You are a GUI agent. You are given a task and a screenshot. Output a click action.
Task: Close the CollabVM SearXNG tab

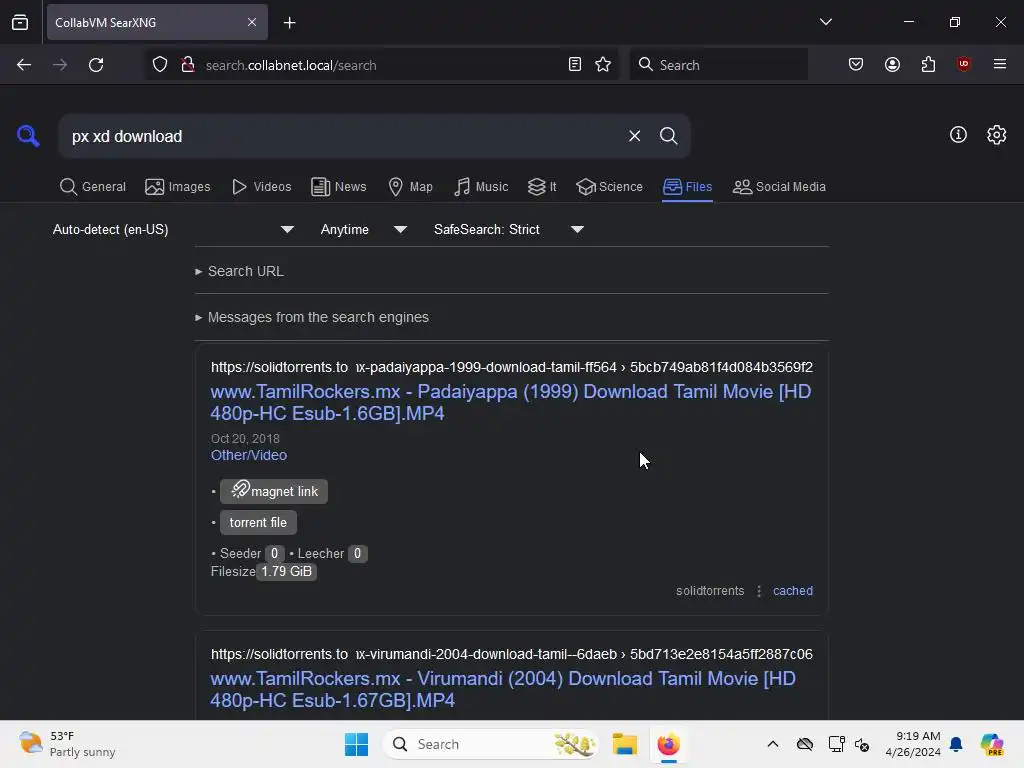[x=252, y=22]
